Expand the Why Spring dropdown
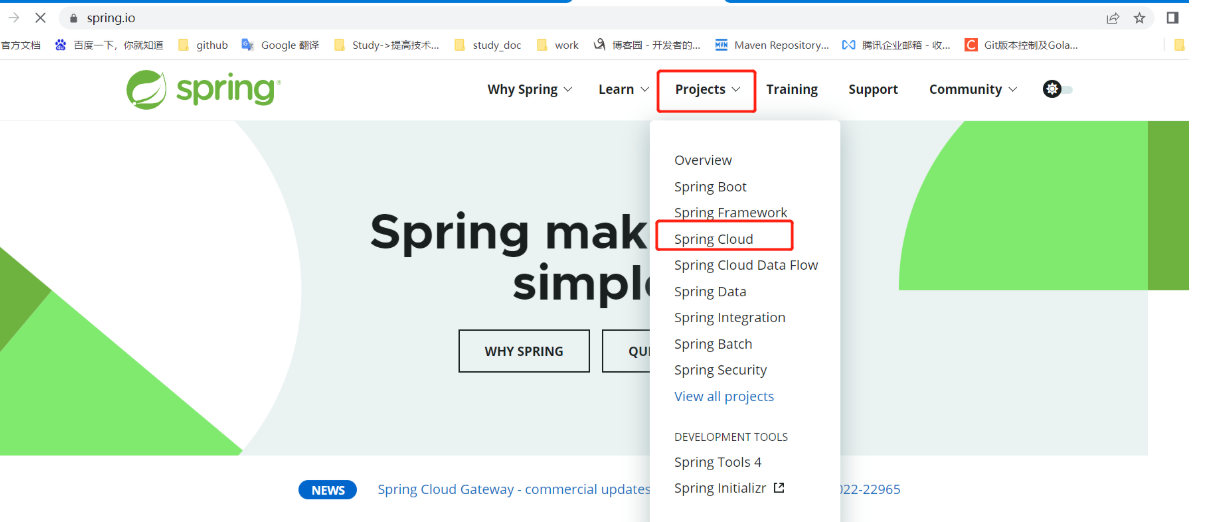Image resolution: width=1208 pixels, height=522 pixels. tap(530, 89)
